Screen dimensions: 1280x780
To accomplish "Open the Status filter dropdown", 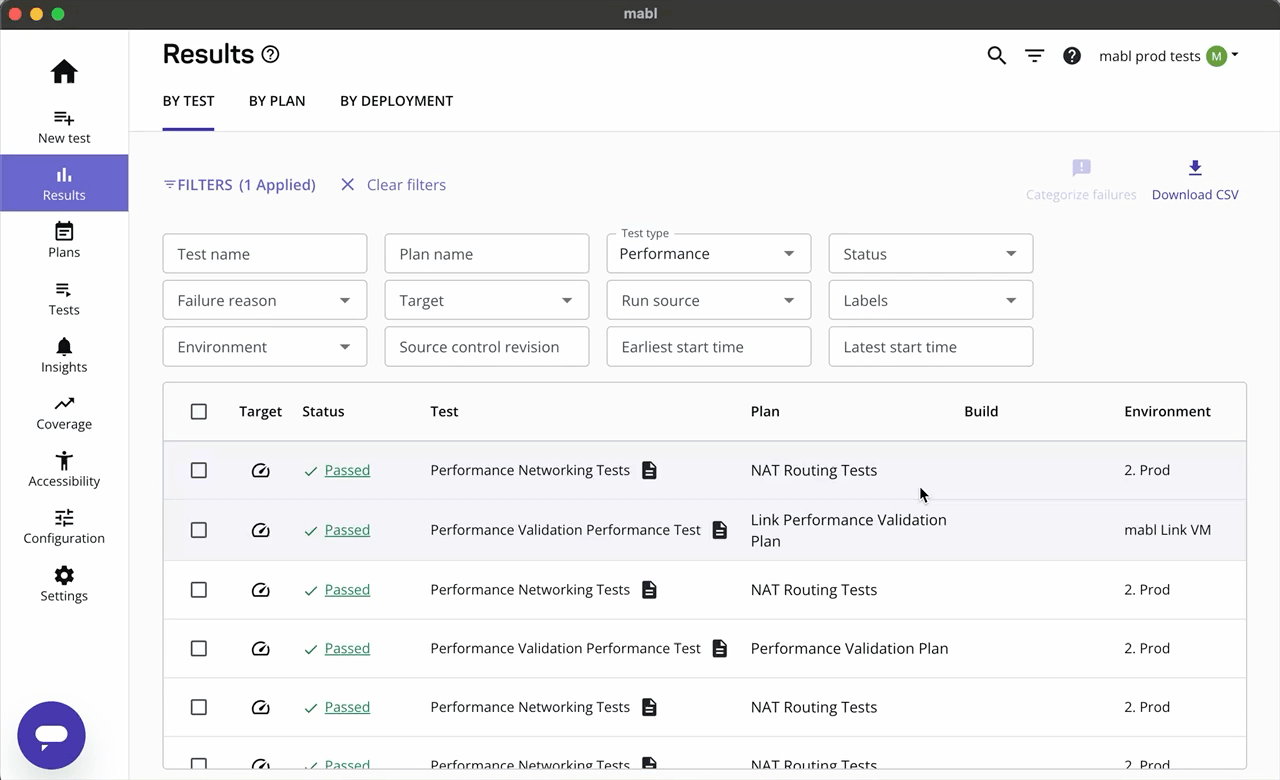I will pyautogui.click(x=930, y=254).
